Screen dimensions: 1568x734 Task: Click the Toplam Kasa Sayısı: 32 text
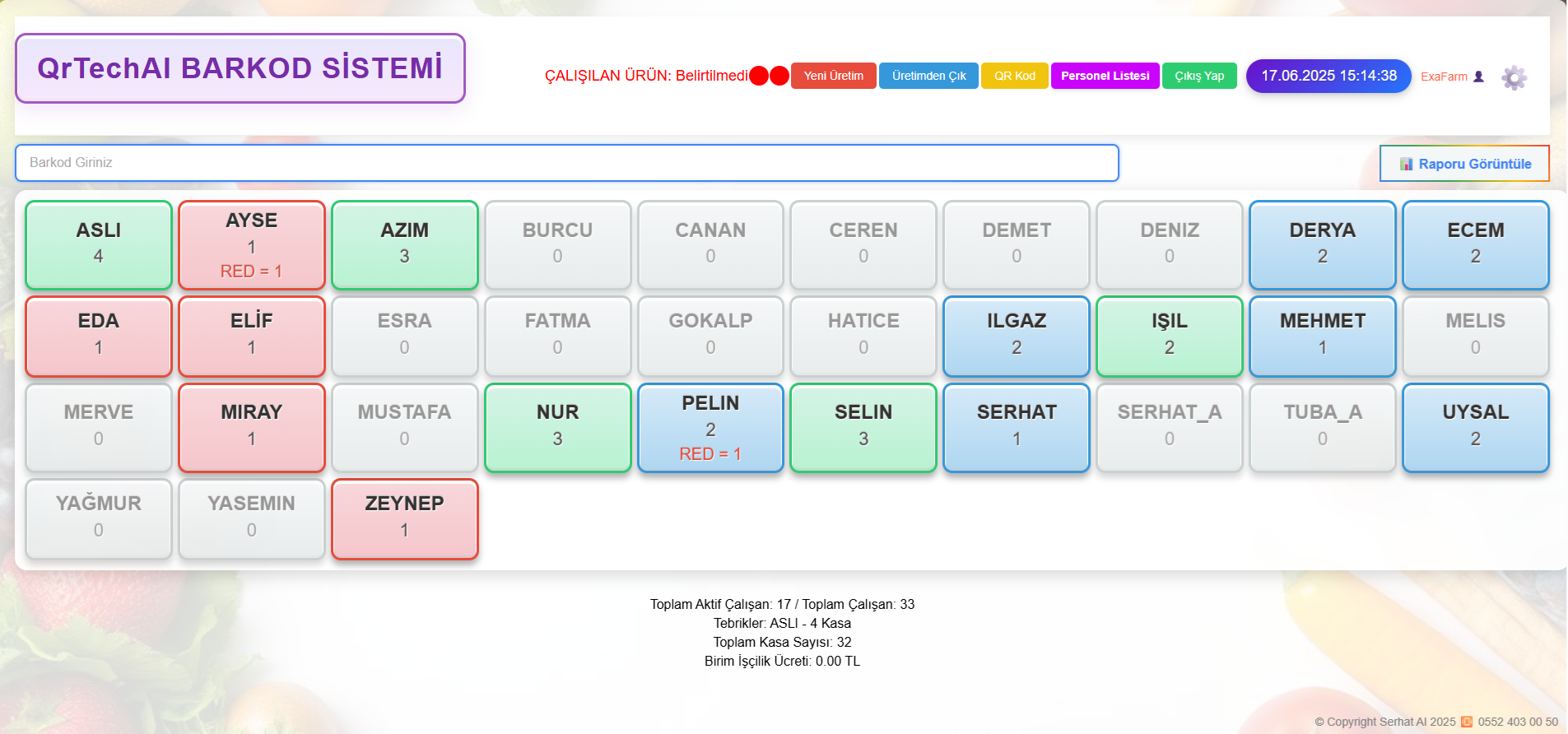(x=782, y=642)
